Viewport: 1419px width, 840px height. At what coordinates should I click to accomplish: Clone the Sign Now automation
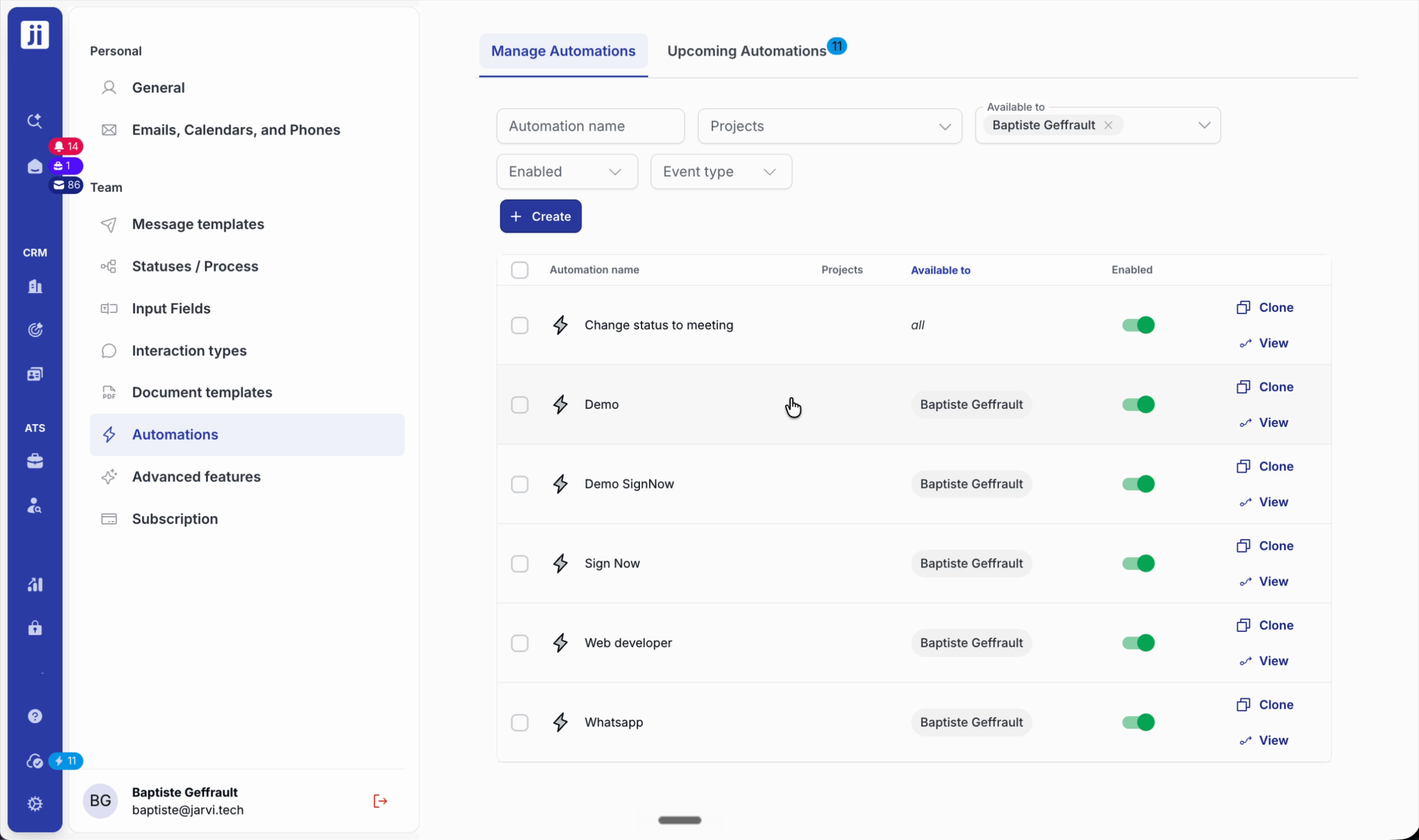coord(1265,546)
